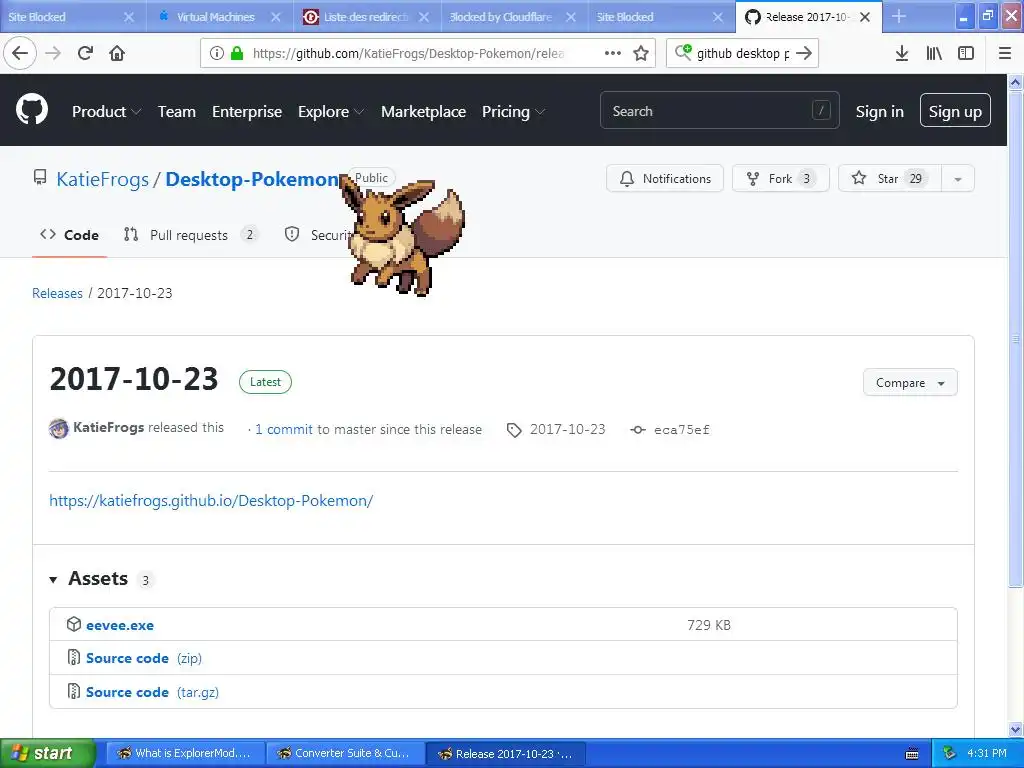Open the Enterprise page
Image resolution: width=1024 pixels, height=768 pixels.
click(x=247, y=112)
